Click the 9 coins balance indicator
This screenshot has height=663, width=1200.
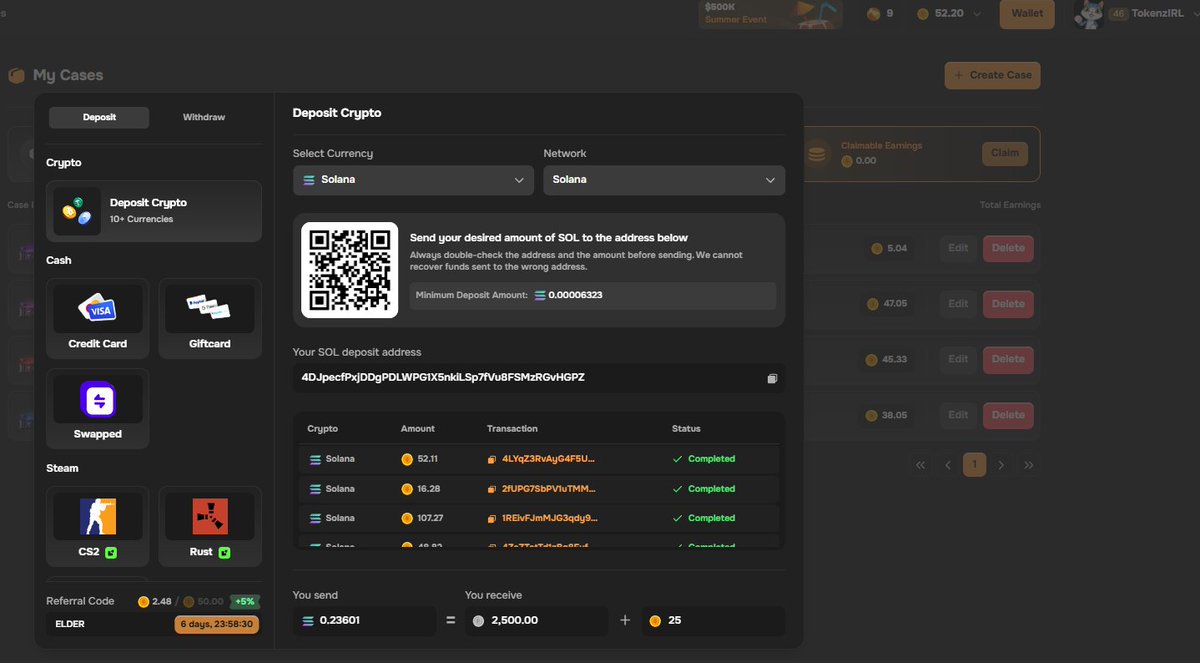tap(881, 14)
